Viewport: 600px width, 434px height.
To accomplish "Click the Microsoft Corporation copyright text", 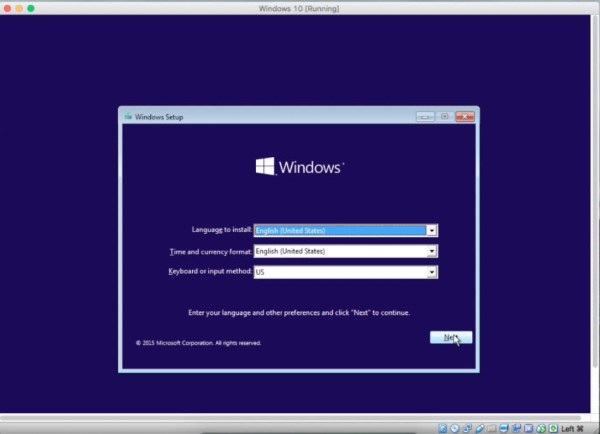I will point(198,343).
